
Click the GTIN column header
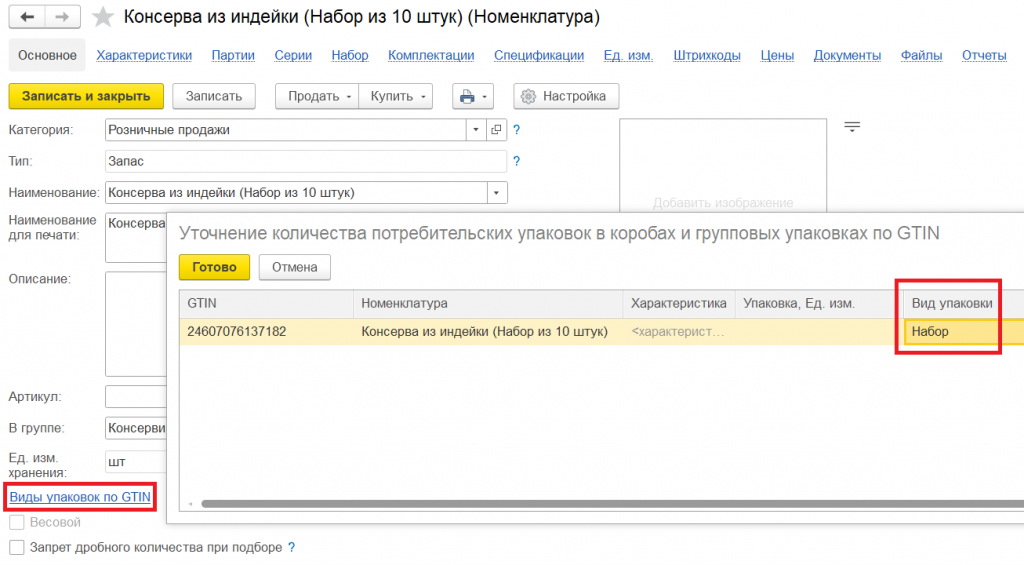pyautogui.click(x=266, y=304)
